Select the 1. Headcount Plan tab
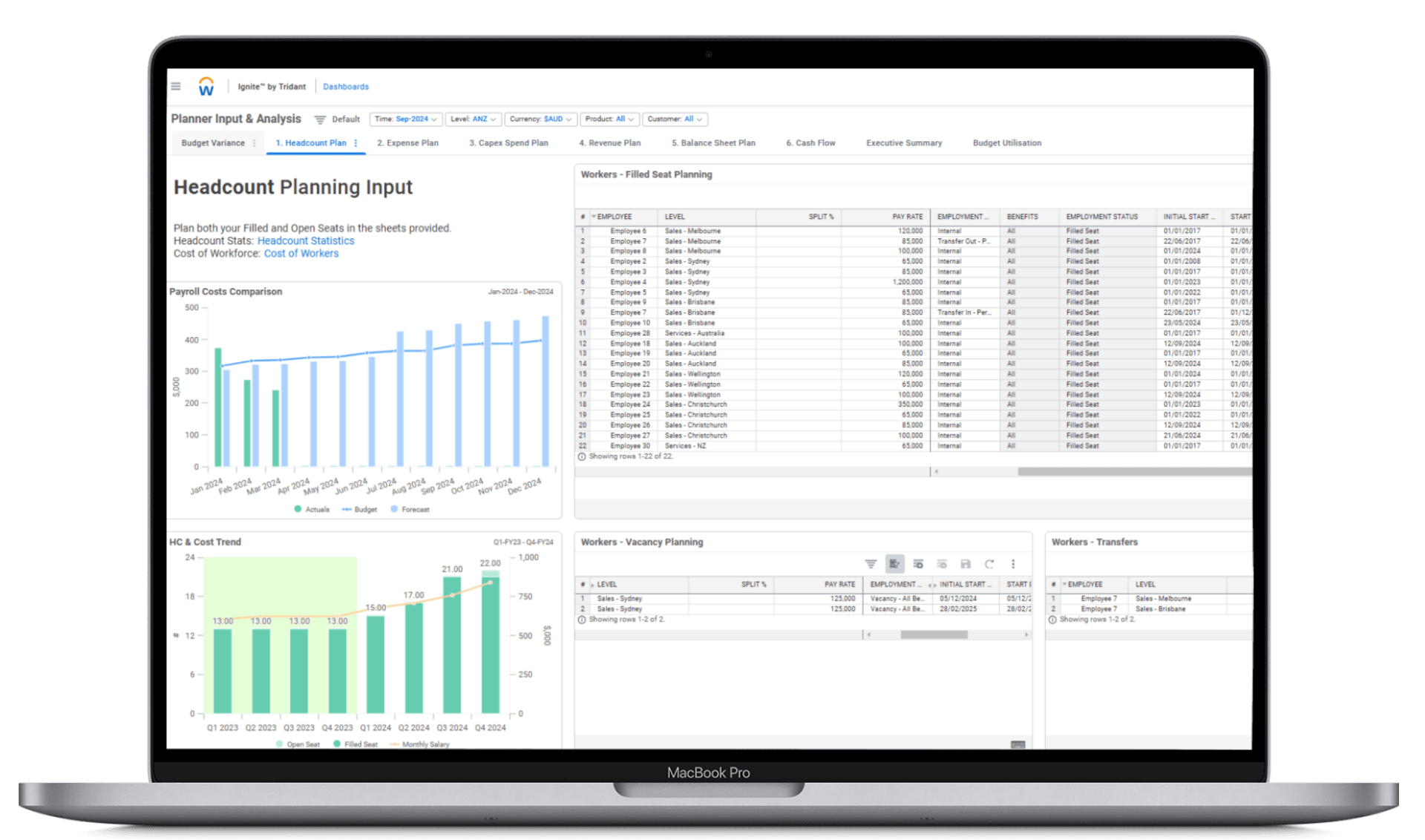This screenshot has width=1425, height=840. tap(311, 143)
